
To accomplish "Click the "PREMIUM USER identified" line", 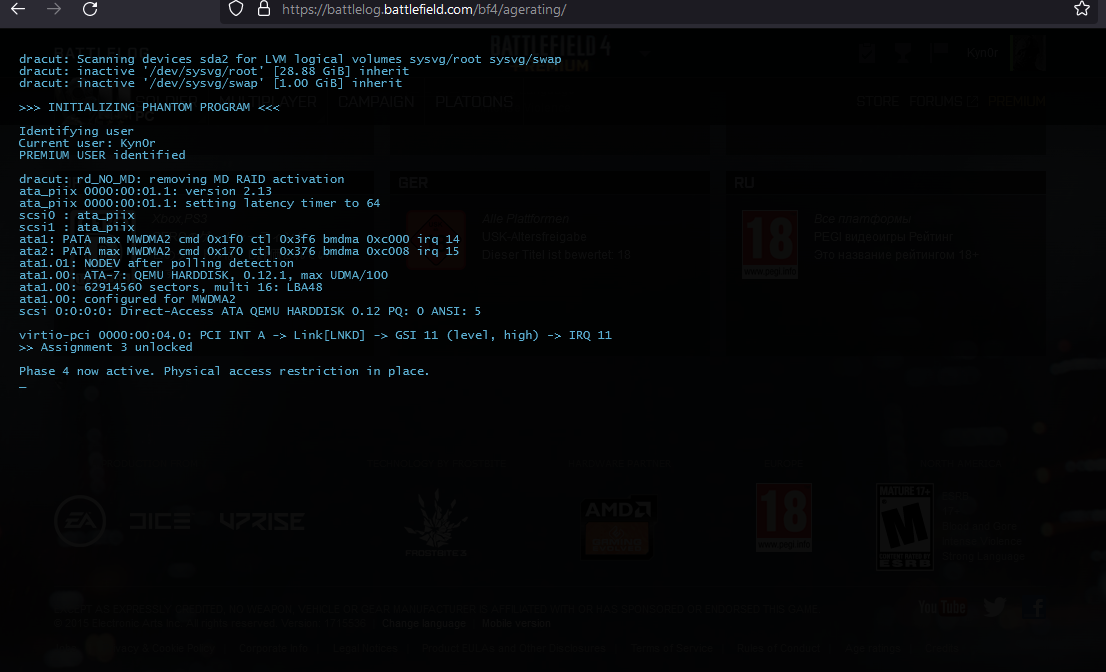I will tap(102, 155).
